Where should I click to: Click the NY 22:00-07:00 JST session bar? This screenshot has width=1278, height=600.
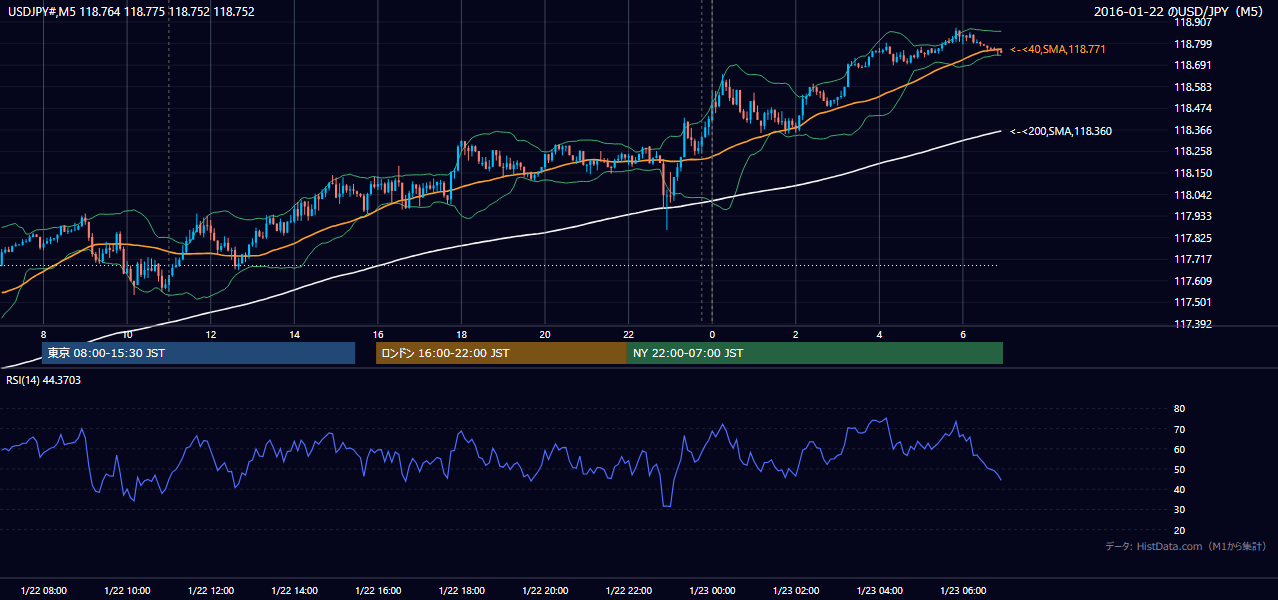tap(815, 353)
